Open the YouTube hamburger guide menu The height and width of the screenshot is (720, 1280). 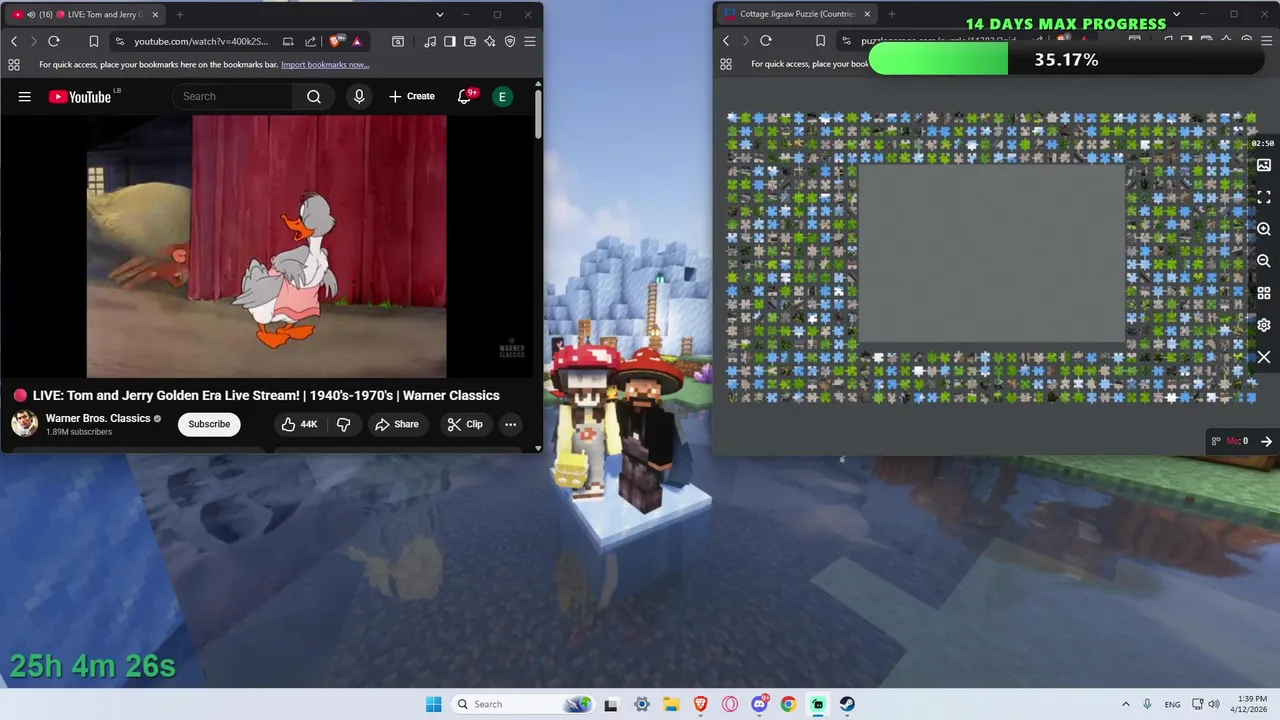pyautogui.click(x=25, y=96)
